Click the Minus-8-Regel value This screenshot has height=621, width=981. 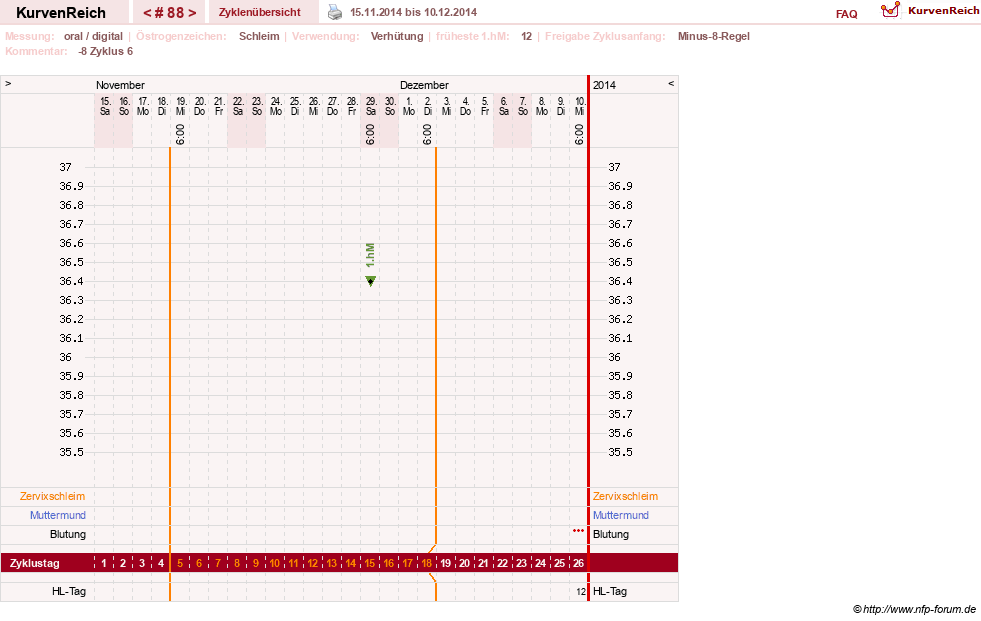tap(714, 36)
